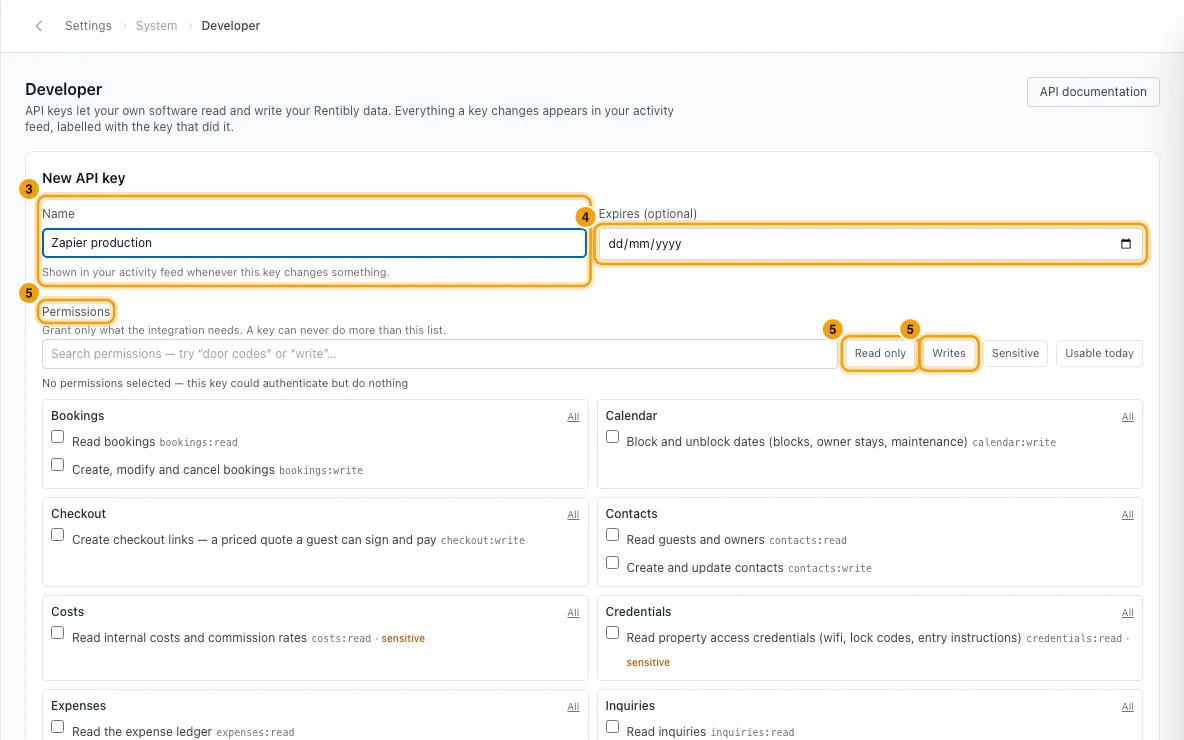Tick Read property access credentials

coord(612,633)
